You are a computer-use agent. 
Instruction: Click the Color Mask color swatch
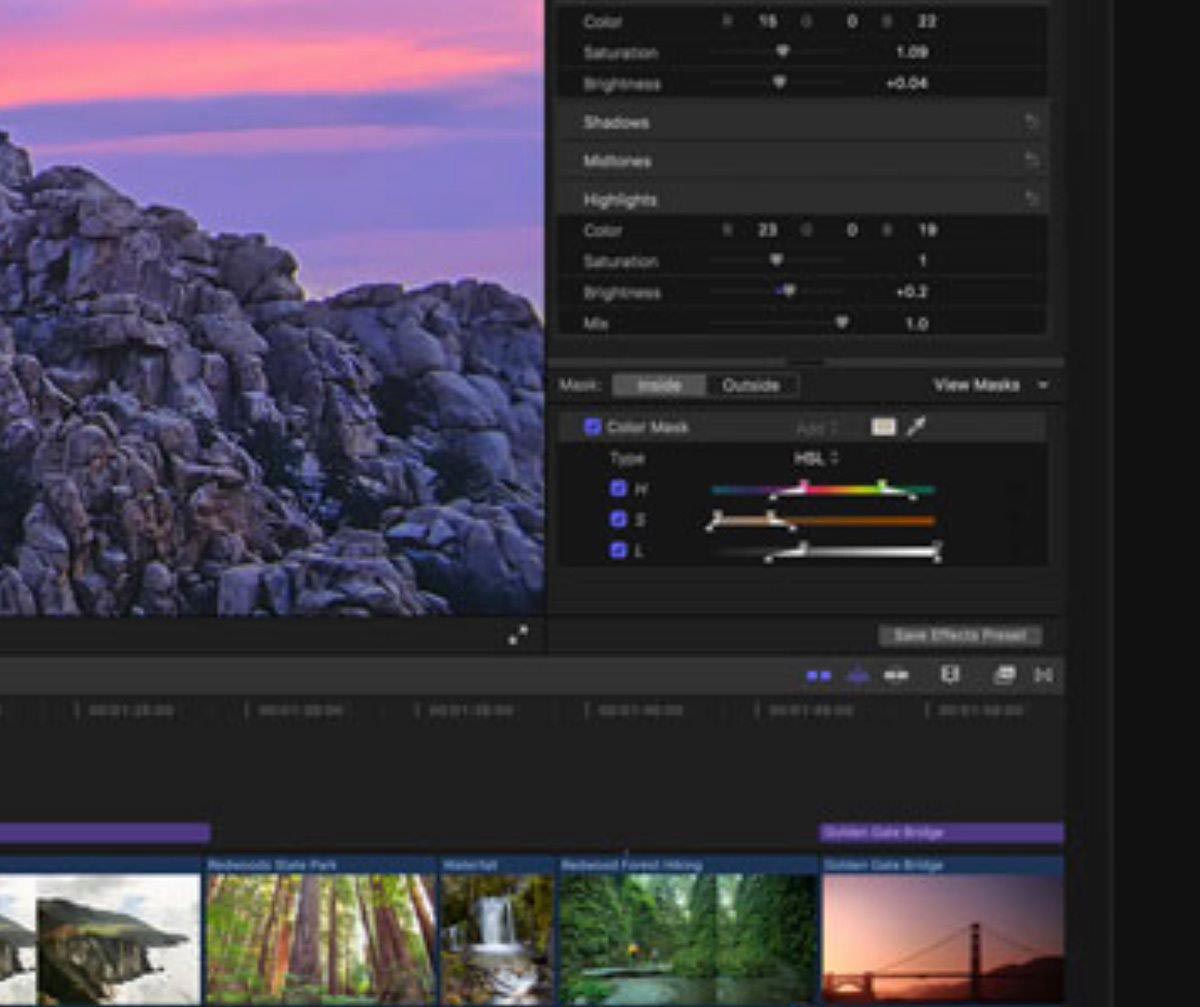point(883,427)
